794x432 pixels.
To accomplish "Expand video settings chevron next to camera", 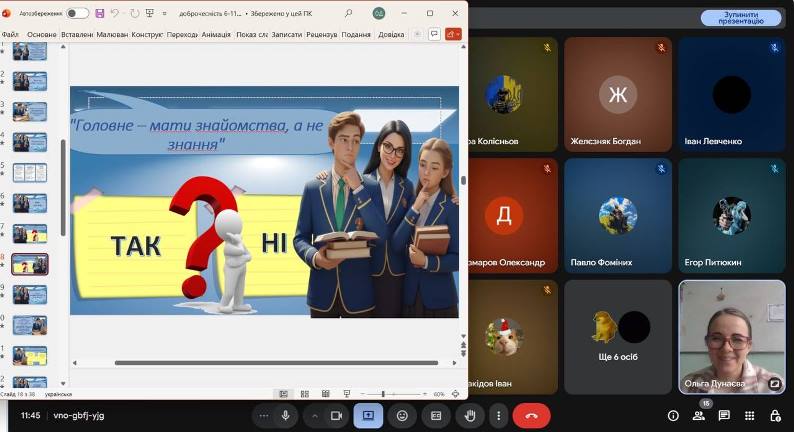I will click(314, 416).
